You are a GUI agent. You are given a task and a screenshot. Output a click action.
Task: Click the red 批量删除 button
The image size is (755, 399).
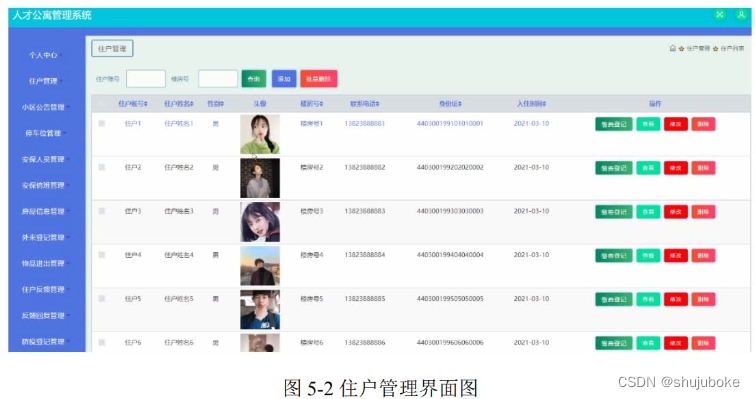pos(319,79)
